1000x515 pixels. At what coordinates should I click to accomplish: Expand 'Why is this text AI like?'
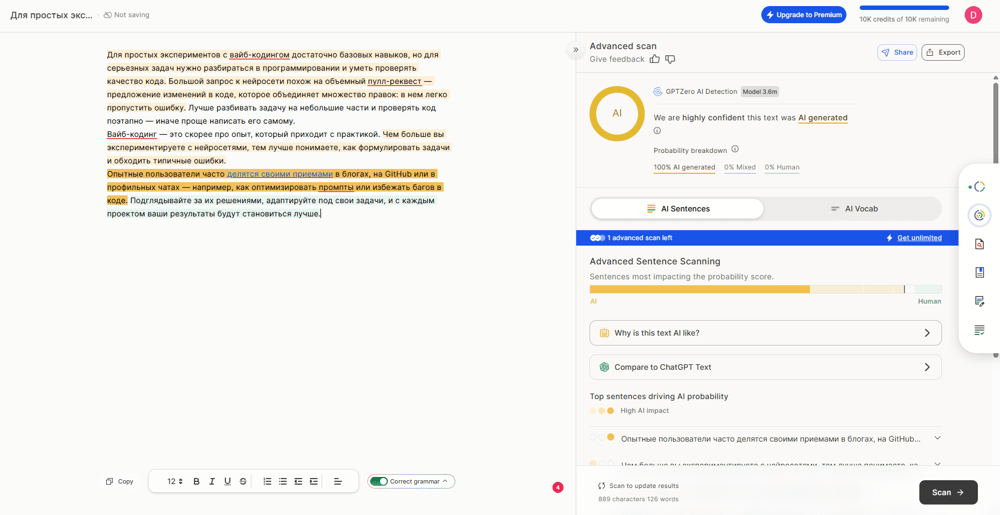[765, 333]
